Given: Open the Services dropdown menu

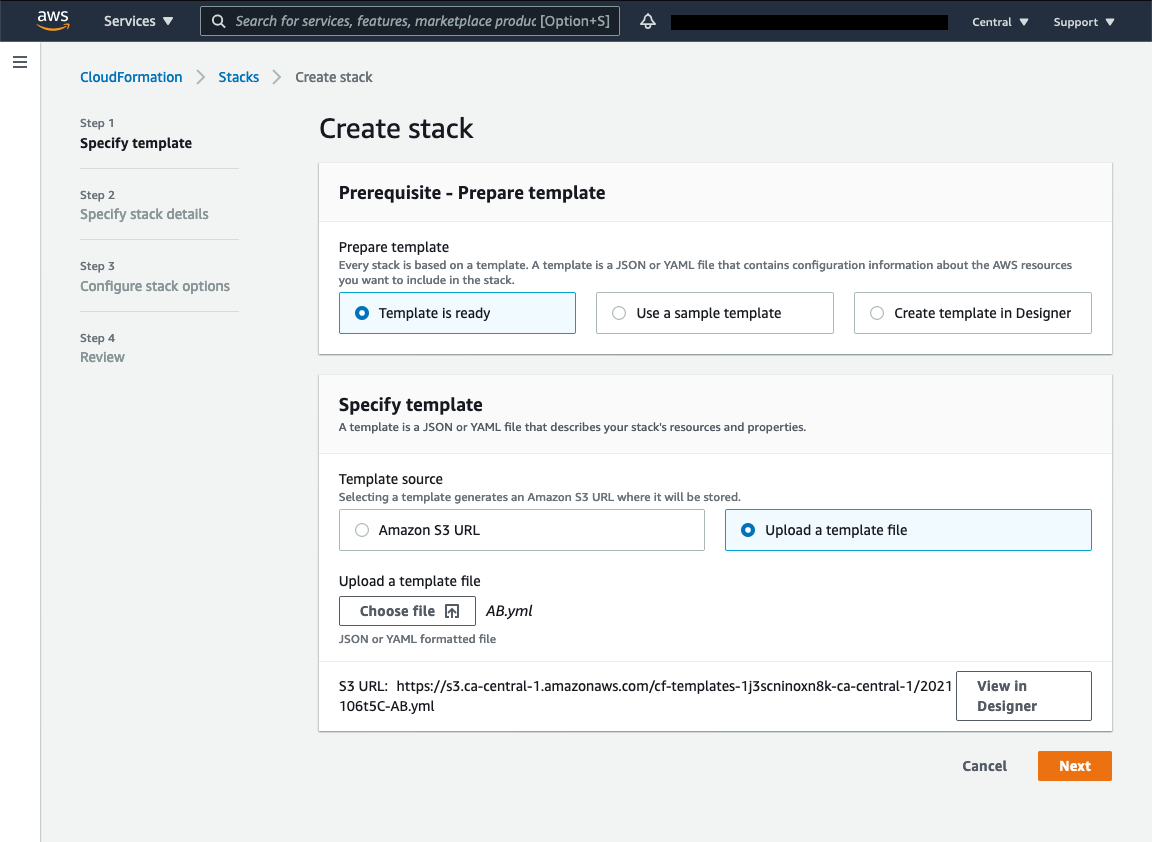Looking at the screenshot, I should 138,21.
